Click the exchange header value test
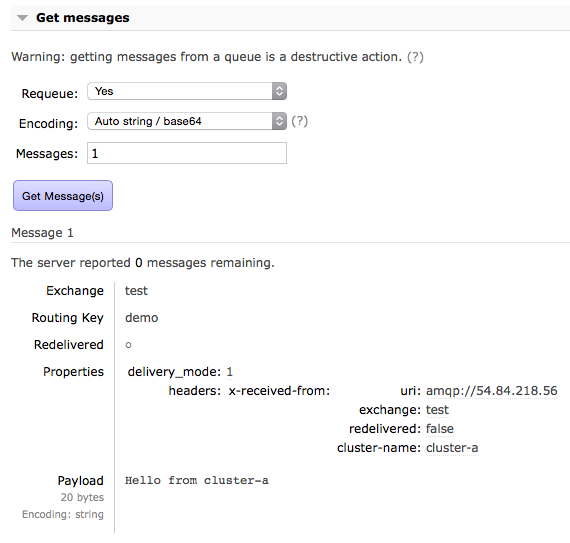This screenshot has width=570, height=543. [x=437, y=410]
